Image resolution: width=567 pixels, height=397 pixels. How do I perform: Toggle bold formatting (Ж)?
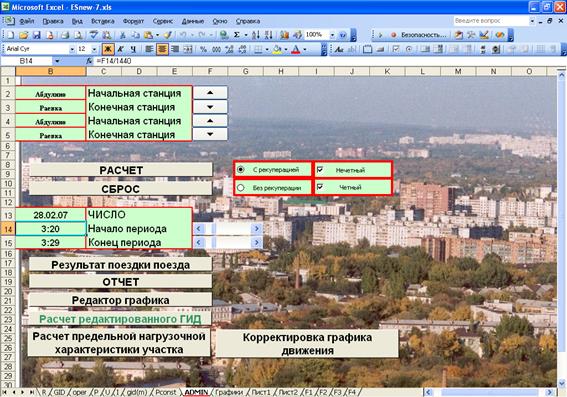[108, 49]
